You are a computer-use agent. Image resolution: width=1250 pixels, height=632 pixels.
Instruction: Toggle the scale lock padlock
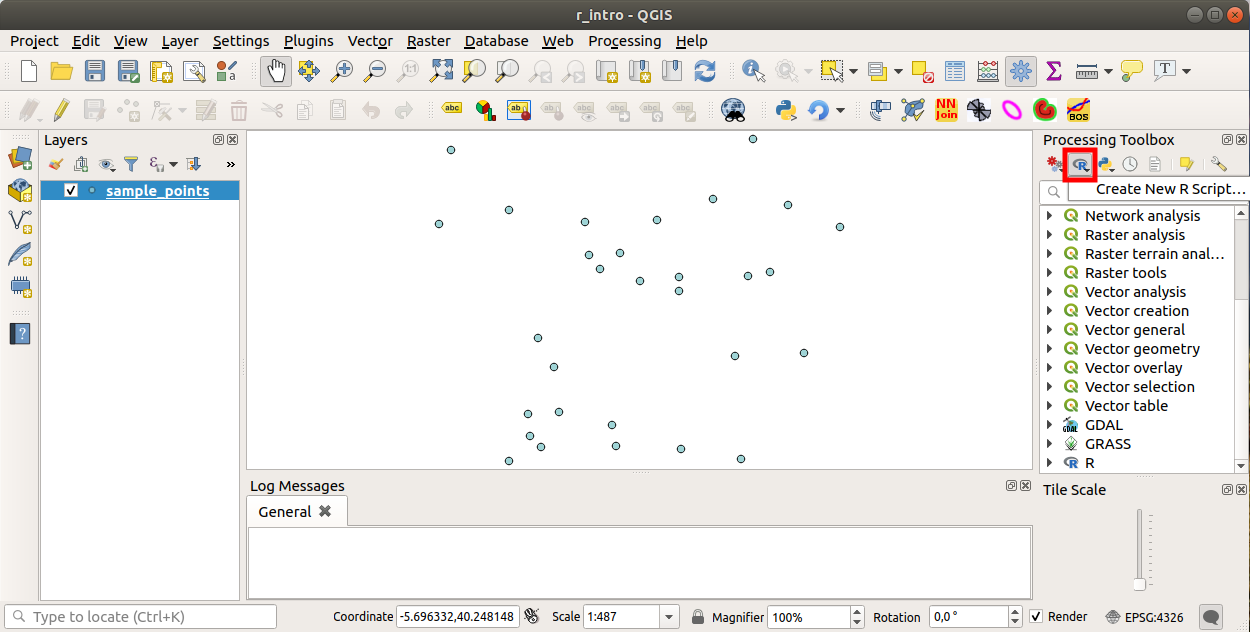coord(697,617)
